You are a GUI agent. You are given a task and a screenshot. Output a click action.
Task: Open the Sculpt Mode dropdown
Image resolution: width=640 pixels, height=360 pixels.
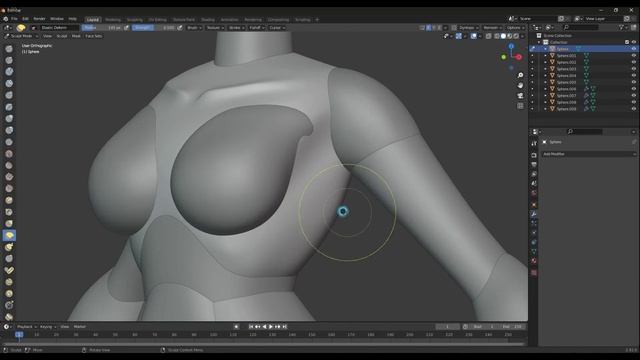21,36
